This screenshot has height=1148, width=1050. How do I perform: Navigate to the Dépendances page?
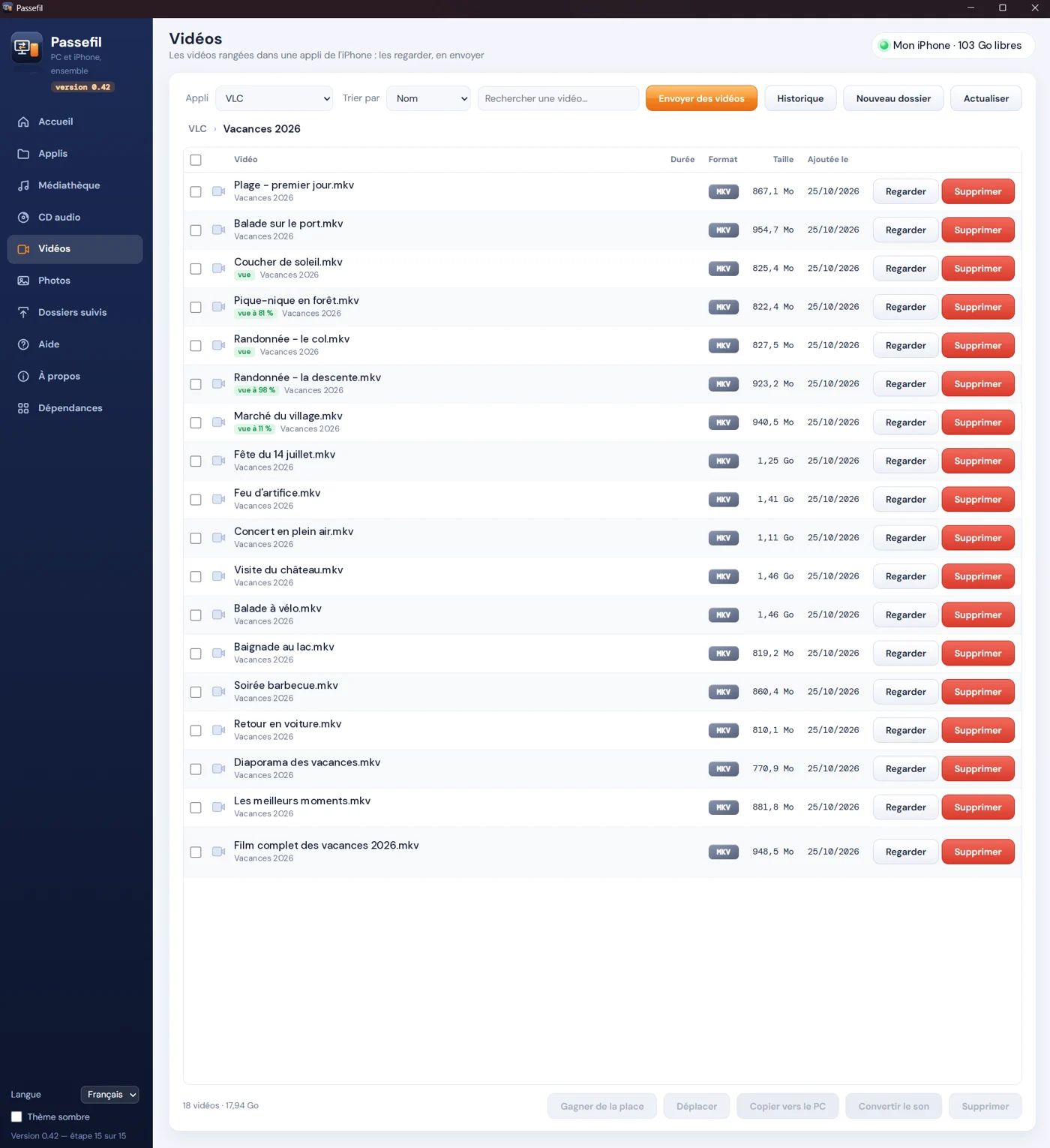click(75, 408)
